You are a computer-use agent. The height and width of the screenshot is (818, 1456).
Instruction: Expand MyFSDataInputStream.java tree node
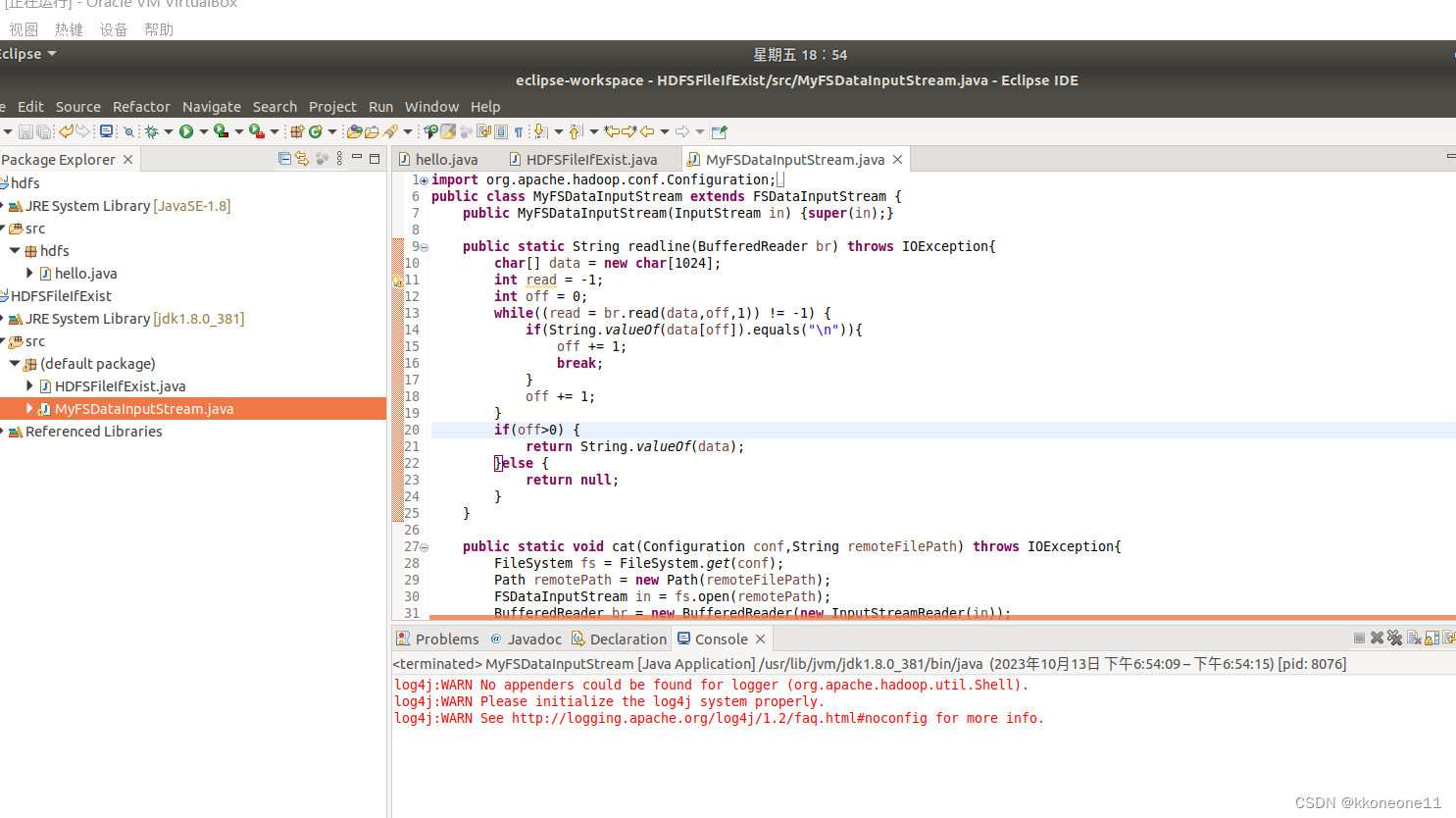point(29,409)
